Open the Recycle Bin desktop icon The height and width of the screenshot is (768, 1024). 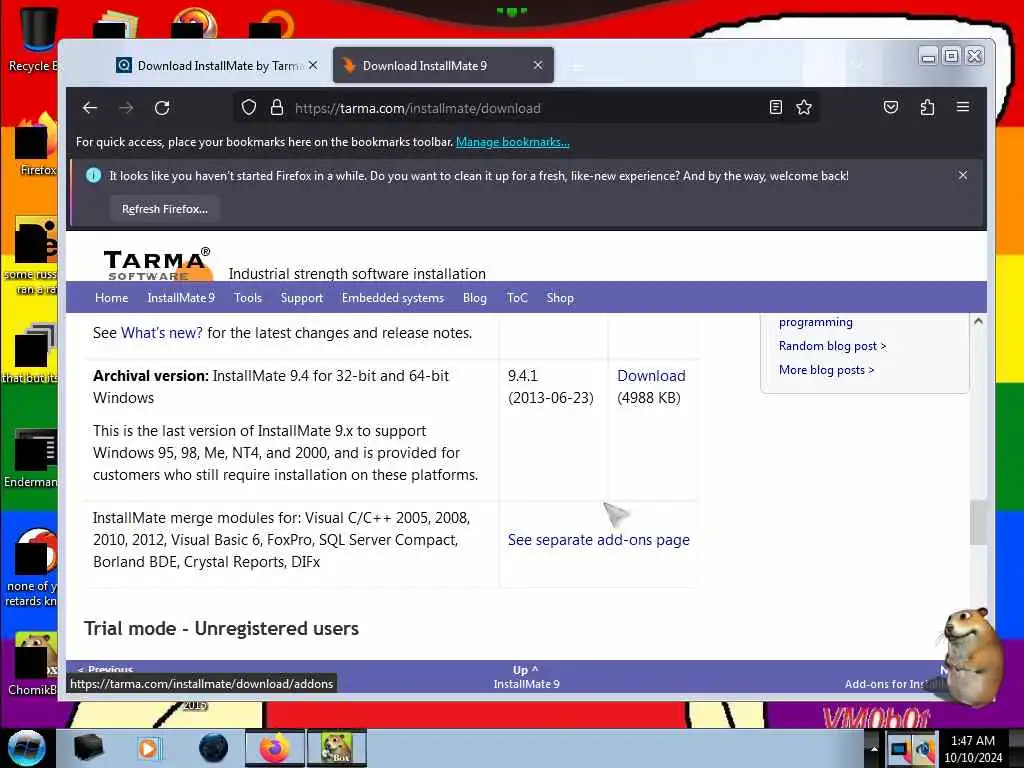pos(34,39)
